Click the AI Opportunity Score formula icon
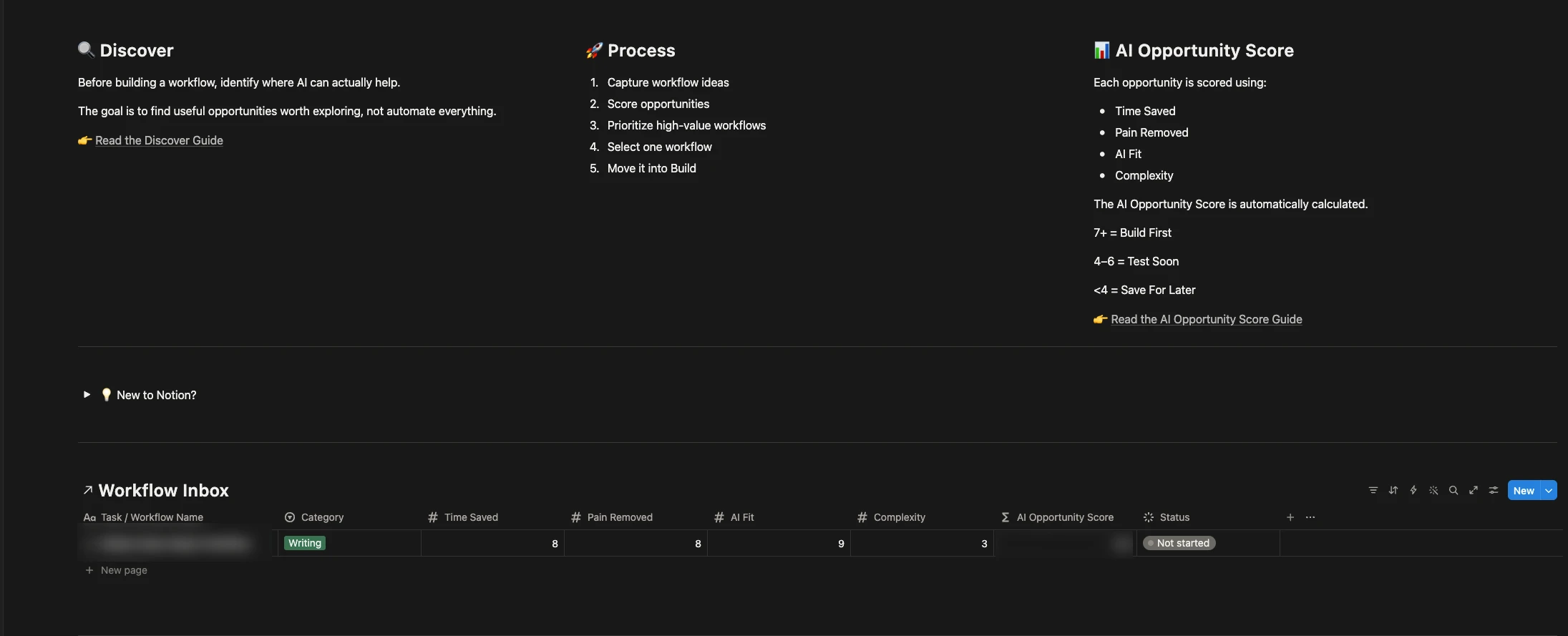1568x636 pixels. 1005,517
